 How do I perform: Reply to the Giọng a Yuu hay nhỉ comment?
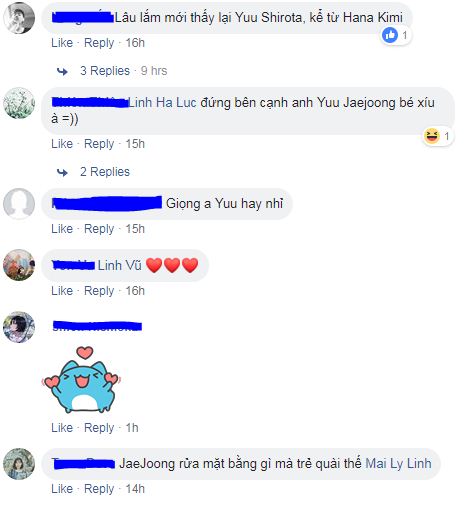[x=99, y=229]
